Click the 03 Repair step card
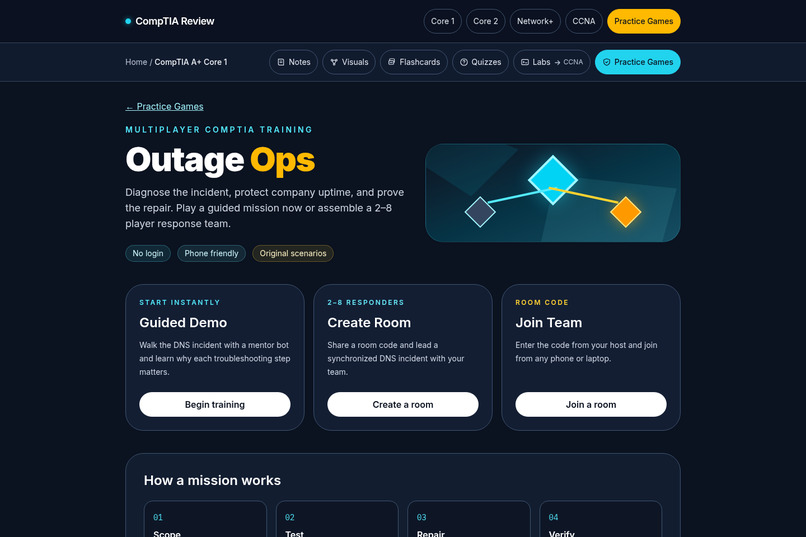806x537 pixels. point(469,519)
